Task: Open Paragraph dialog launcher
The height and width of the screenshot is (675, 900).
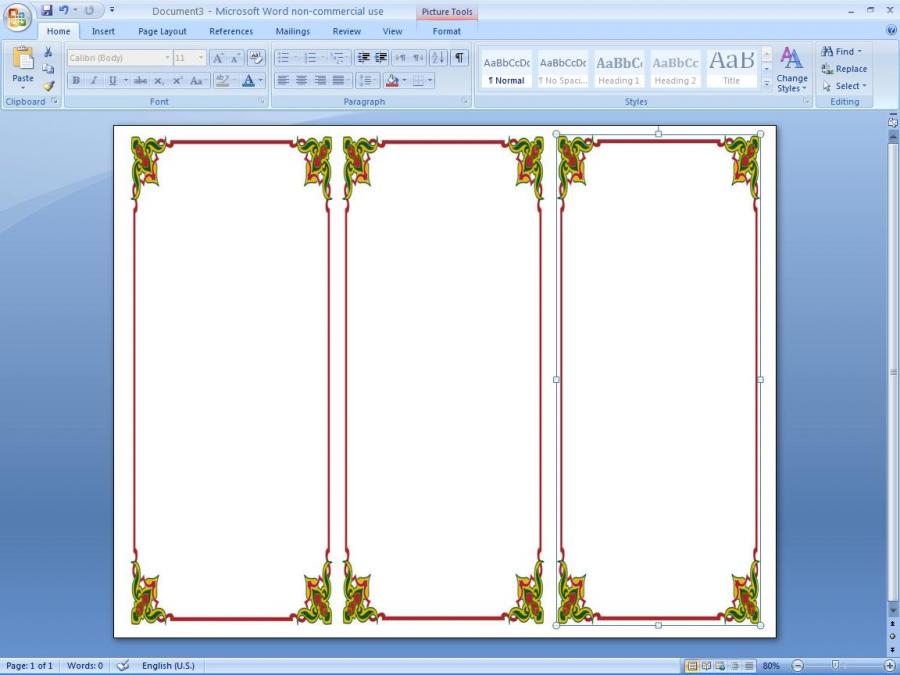Action: 464,102
